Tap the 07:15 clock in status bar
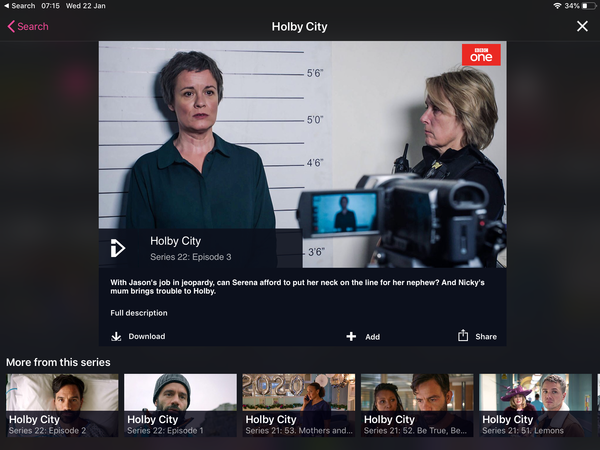The height and width of the screenshot is (450, 600). (x=50, y=6)
